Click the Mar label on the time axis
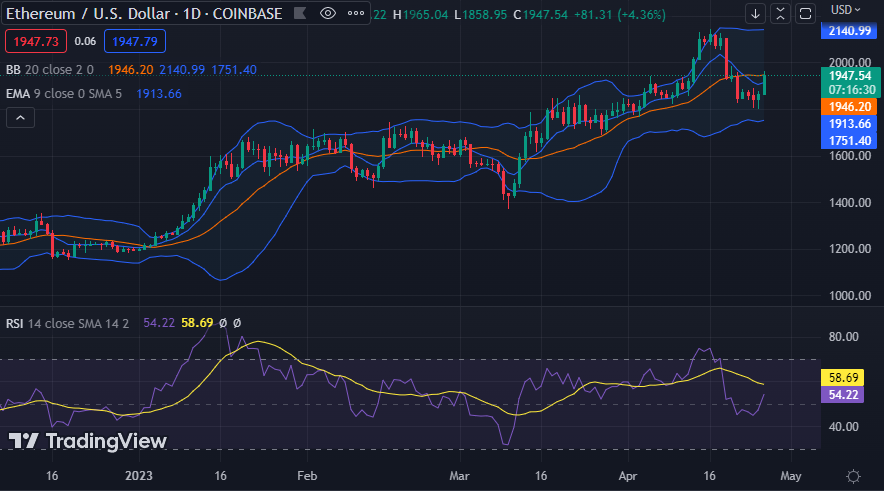Screen dimensions: 884x491 tap(459, 476)
